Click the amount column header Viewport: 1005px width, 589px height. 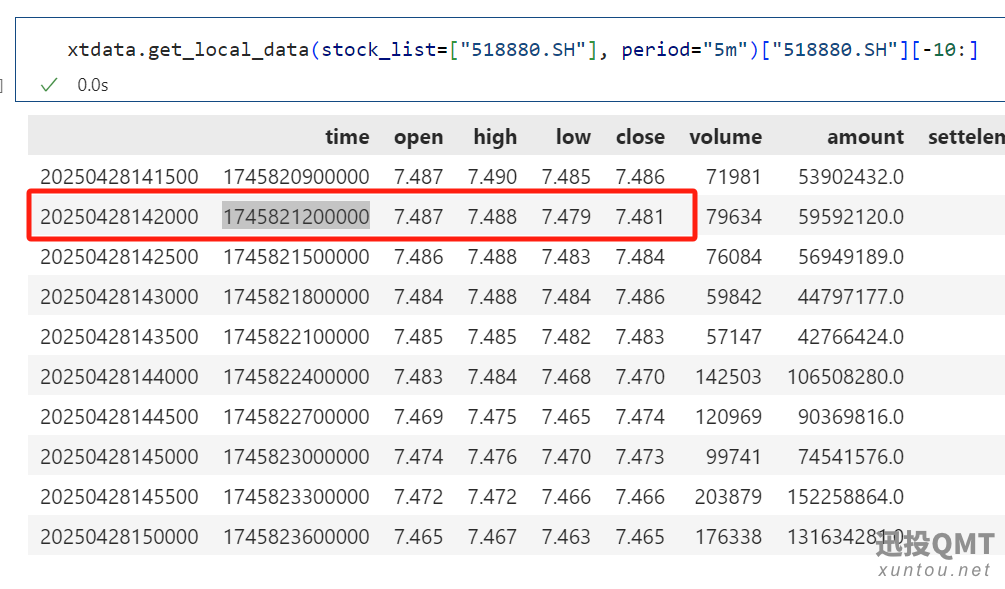tap(865, 137)
